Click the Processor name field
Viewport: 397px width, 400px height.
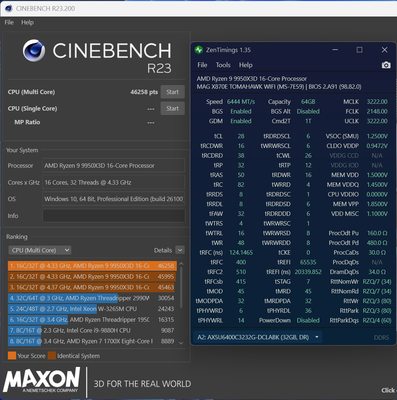click(x=114, y=165)
